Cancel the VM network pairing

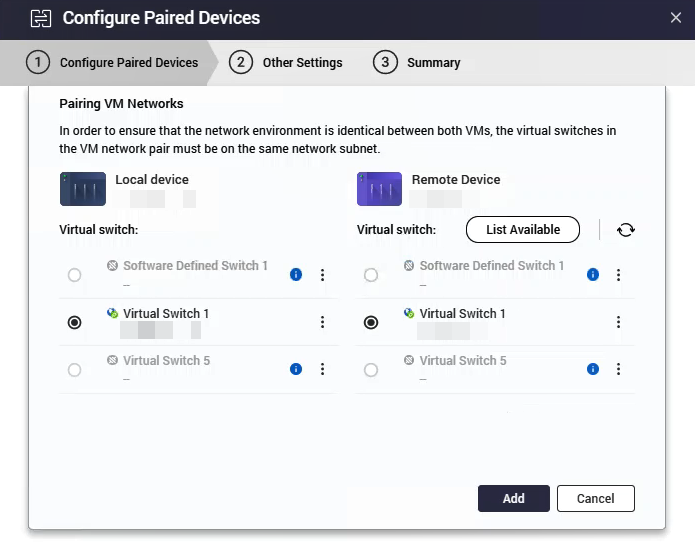tap(595, 498)
